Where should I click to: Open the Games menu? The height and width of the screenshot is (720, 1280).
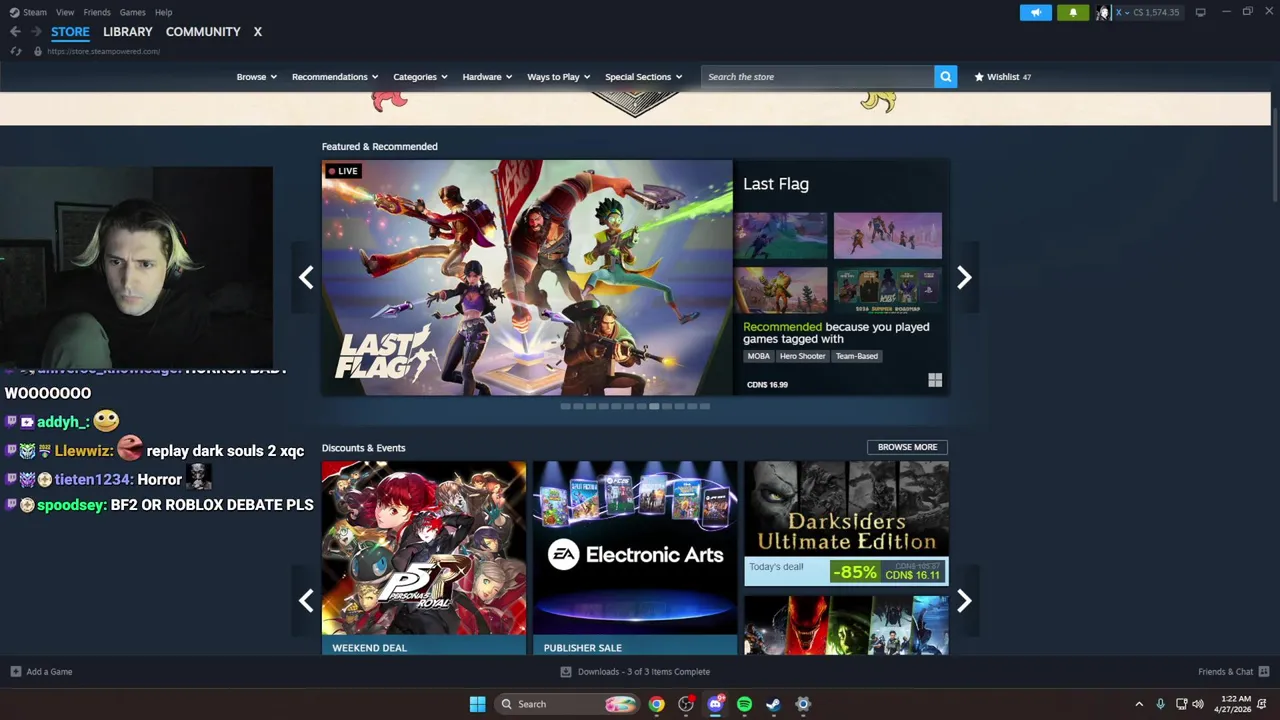point(132,12)
